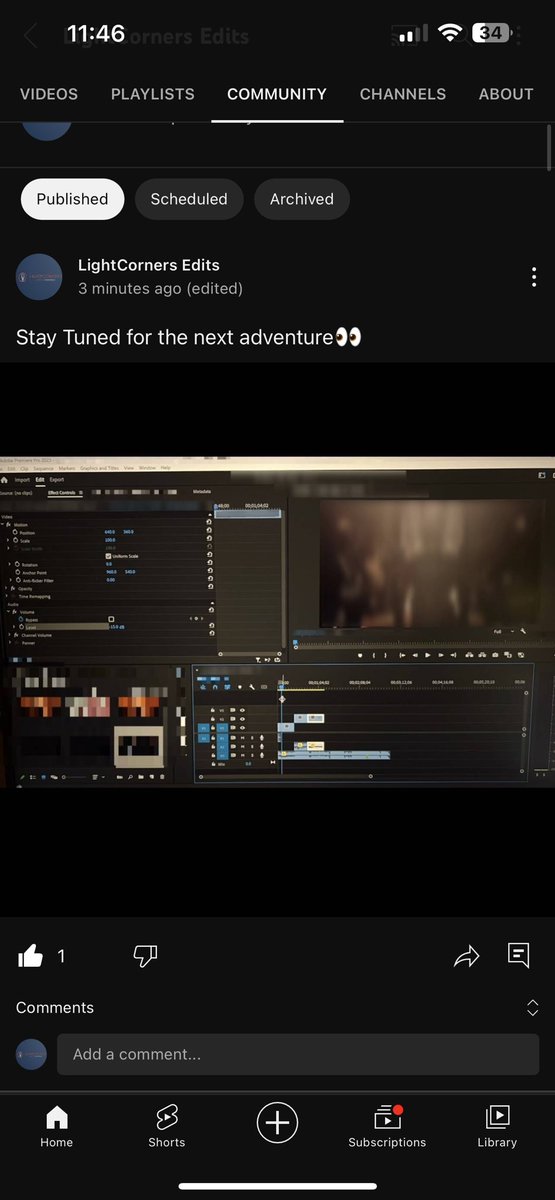Go back using the top-left arrow

tap(30, 37)
